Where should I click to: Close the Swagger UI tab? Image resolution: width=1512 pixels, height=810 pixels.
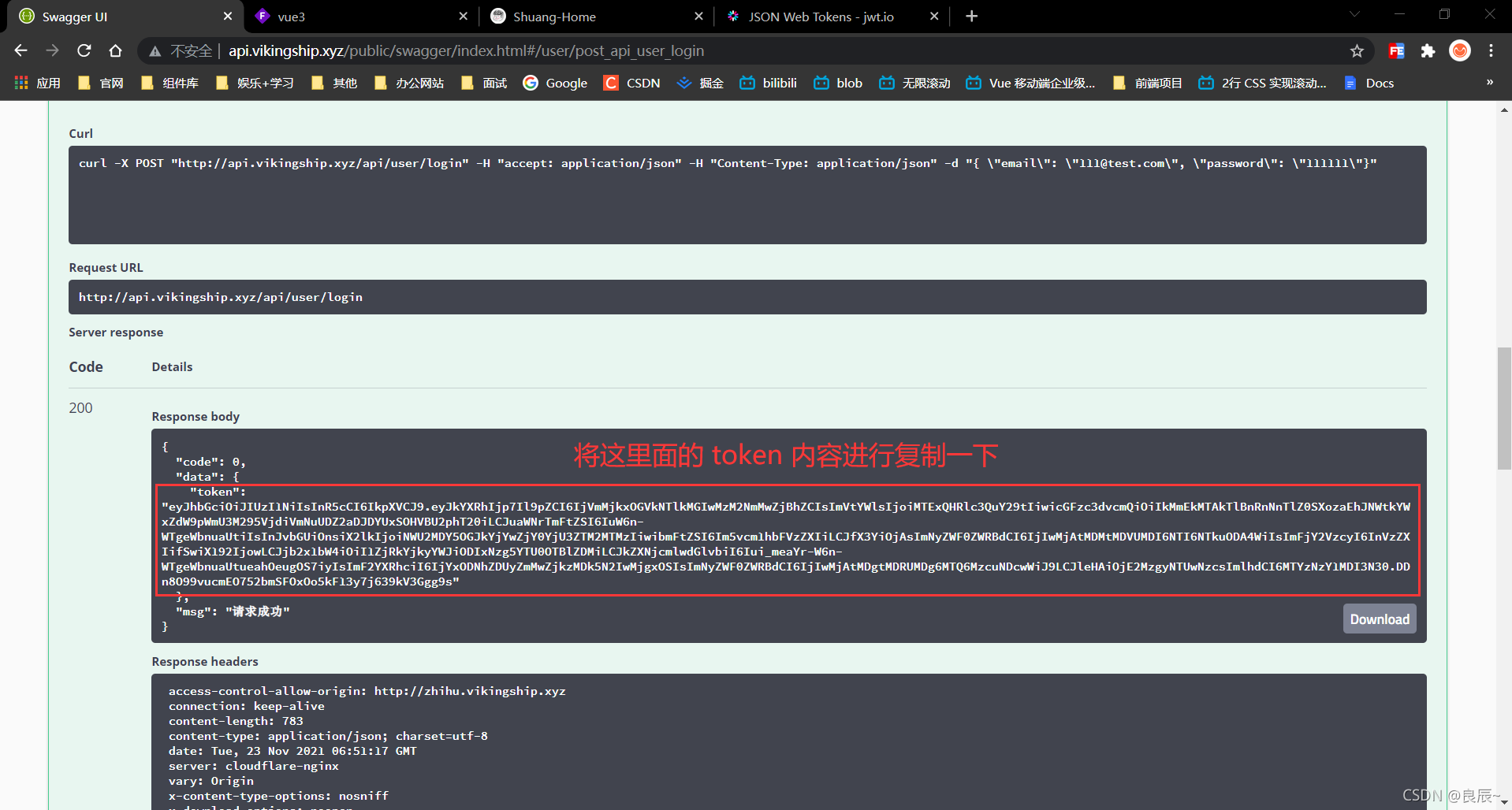click(228, 17)
